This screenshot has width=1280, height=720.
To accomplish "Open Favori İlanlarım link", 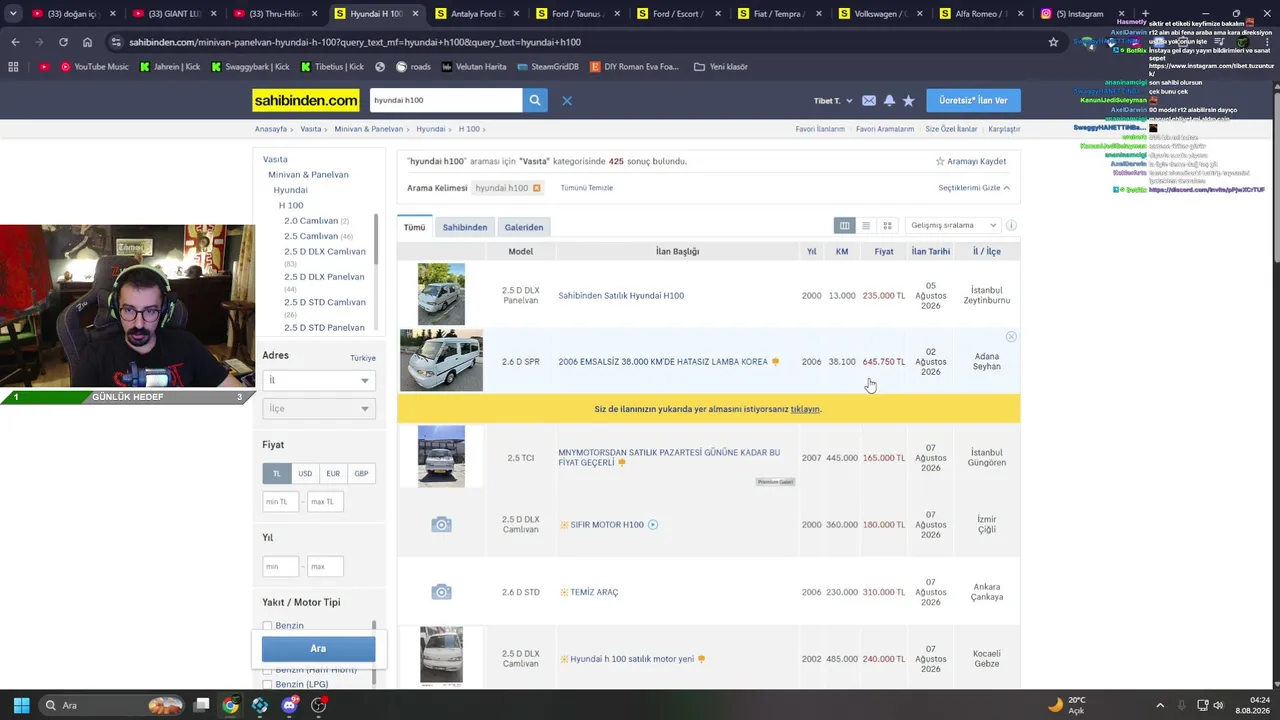I will coord(820,129).
